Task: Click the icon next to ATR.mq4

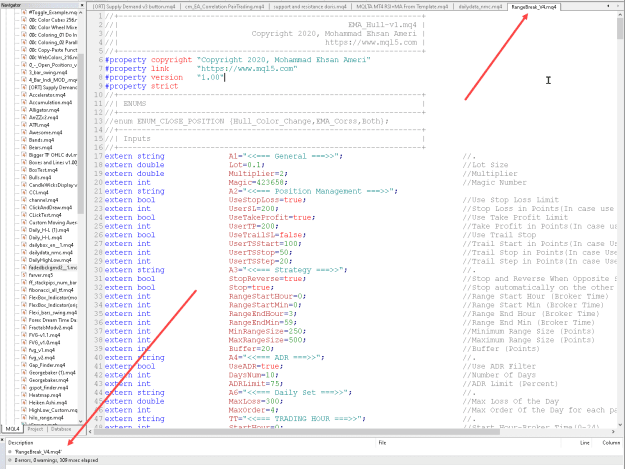Action: pyautogui.click(x=24, y=125)
